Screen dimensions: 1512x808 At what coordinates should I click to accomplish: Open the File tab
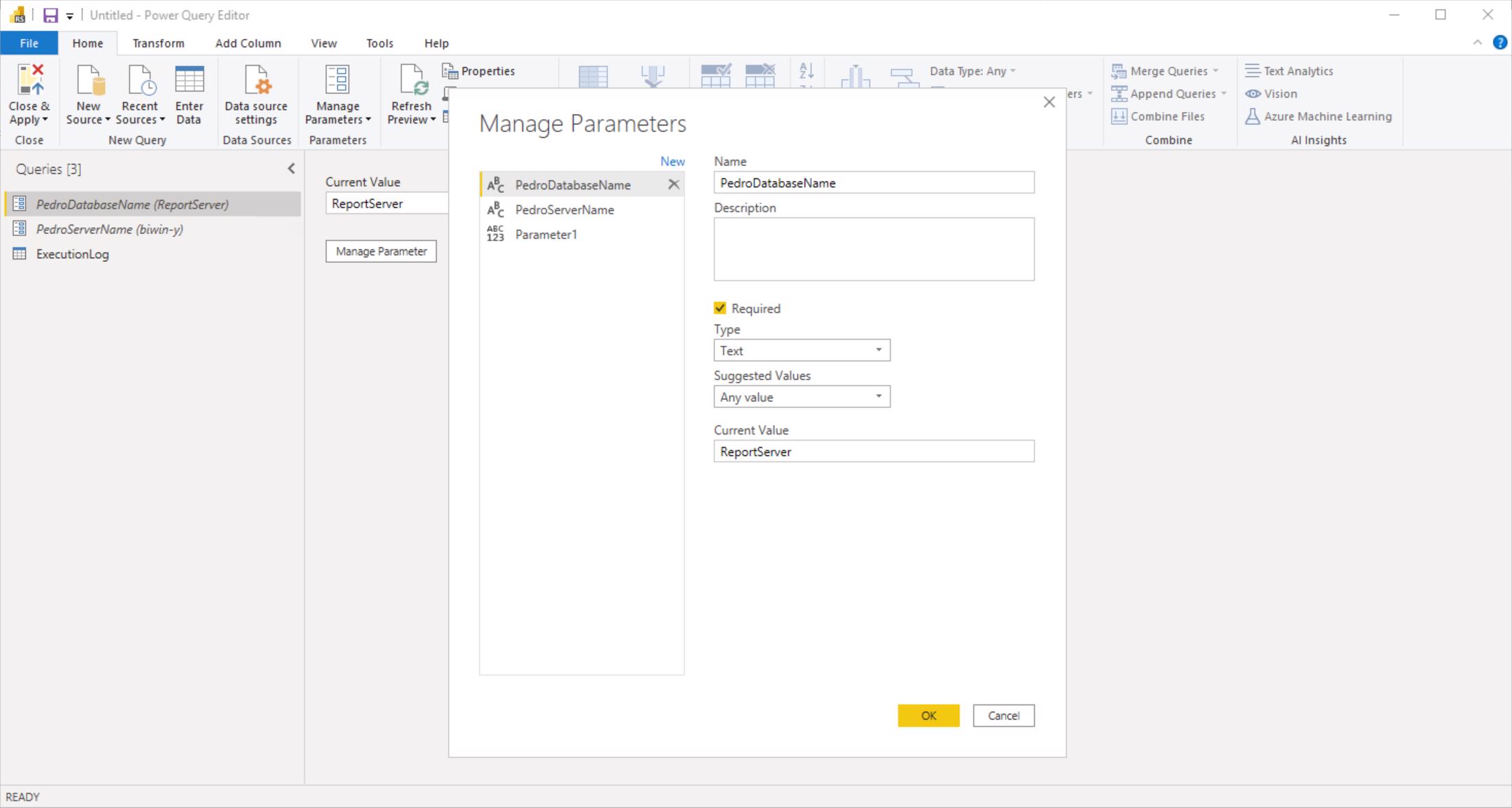pos(29,43)
